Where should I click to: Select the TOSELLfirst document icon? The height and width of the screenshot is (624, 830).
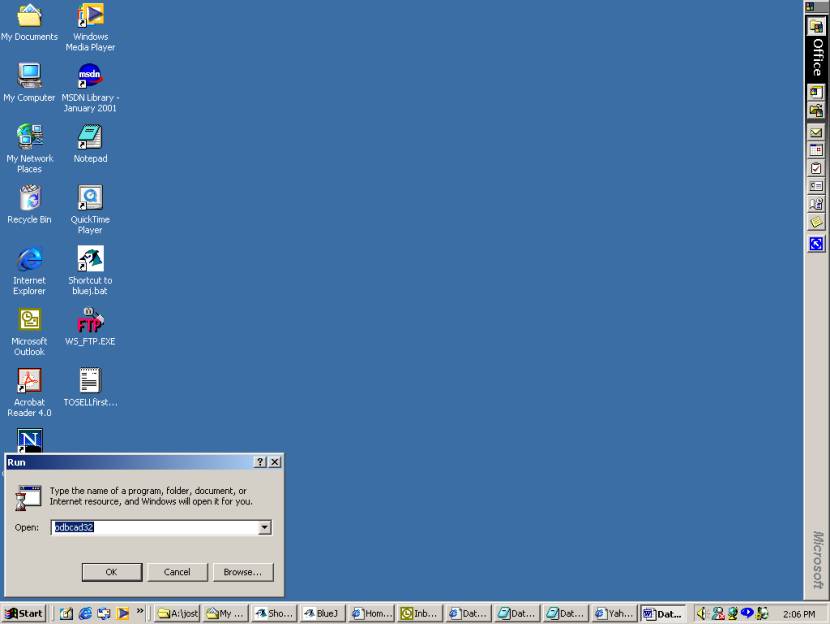90,387
